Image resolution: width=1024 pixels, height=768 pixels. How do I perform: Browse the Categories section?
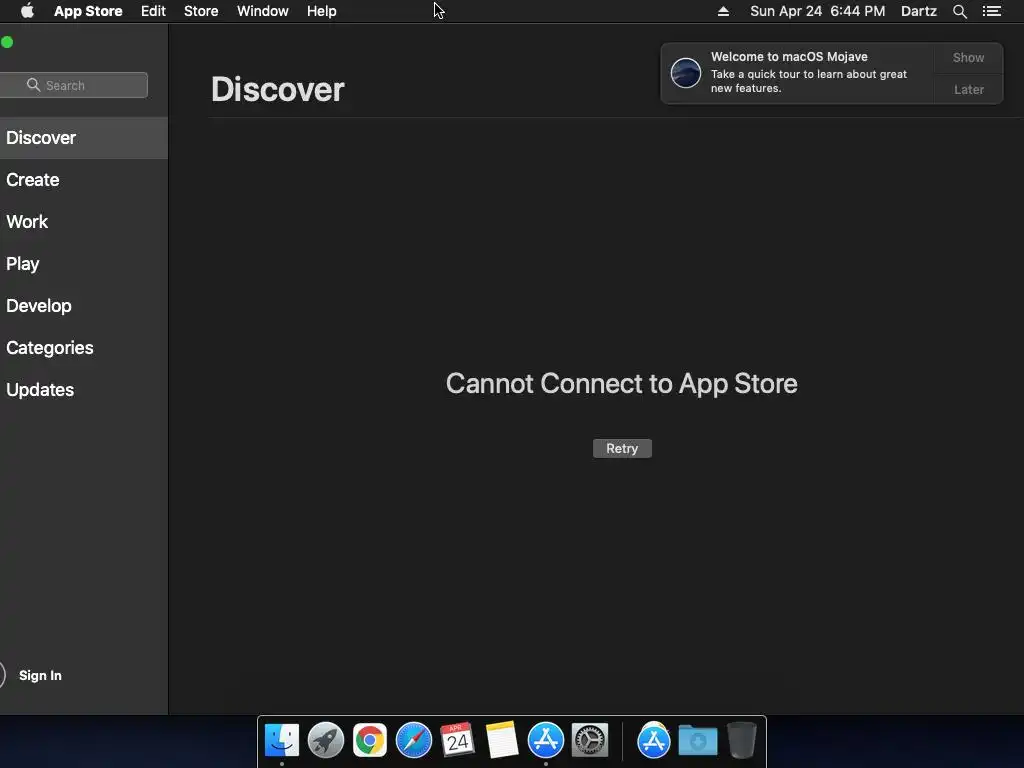click(x=84, y=347)
